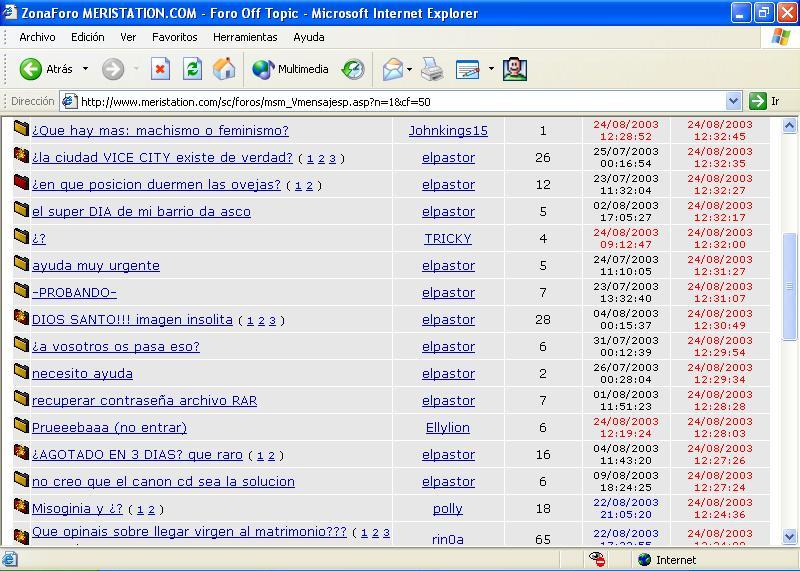The image size is (800, 571).
Task: Stop page loading with the red X icon
Action: (160, 69)
